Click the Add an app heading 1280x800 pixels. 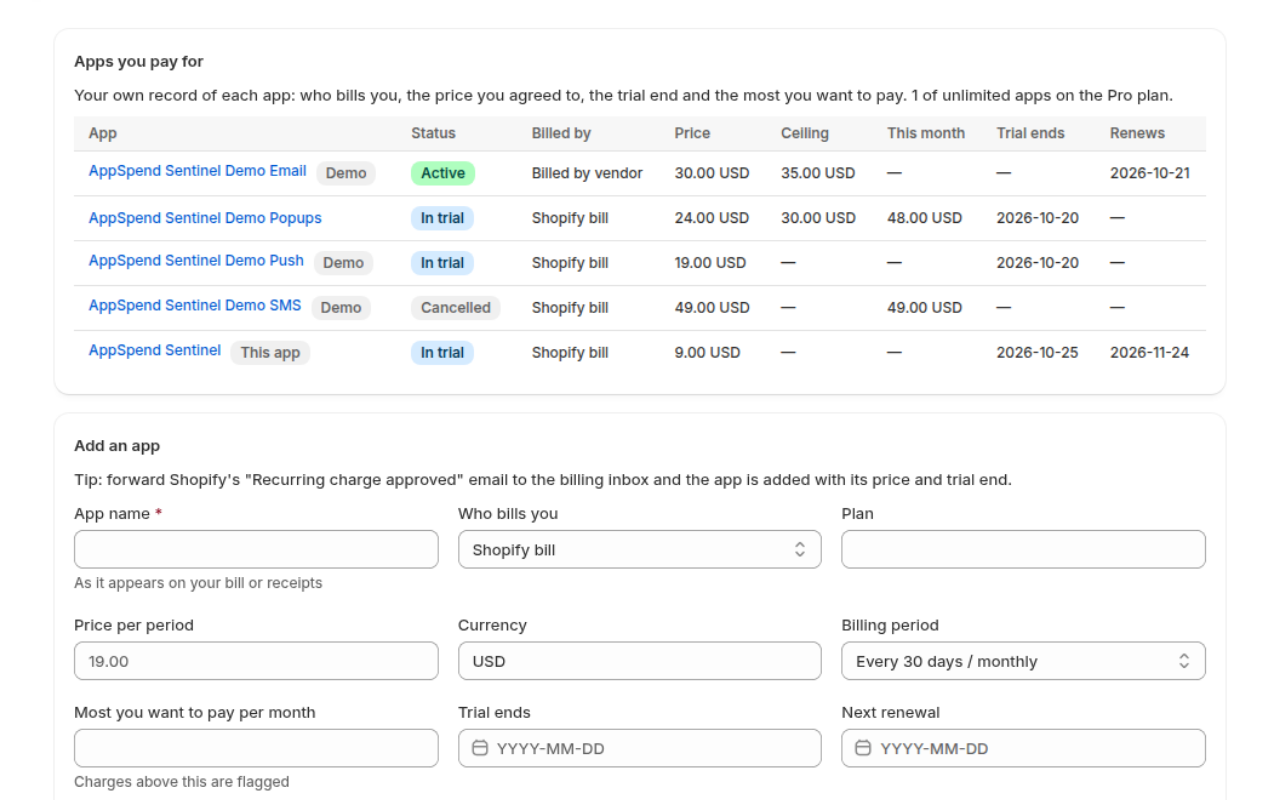117,446
